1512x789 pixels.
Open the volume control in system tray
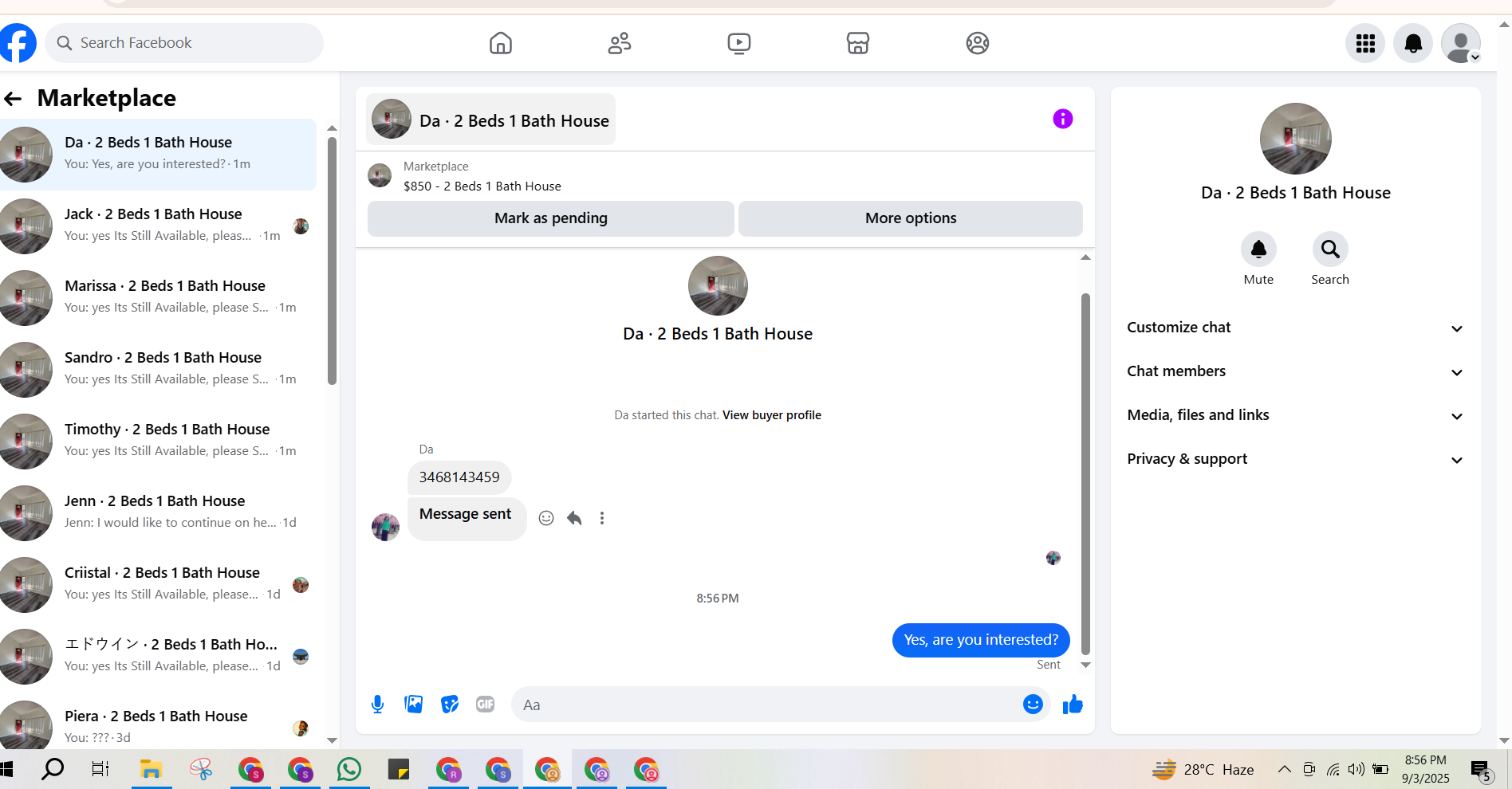pyautogui.click(x=1356, y=769)
